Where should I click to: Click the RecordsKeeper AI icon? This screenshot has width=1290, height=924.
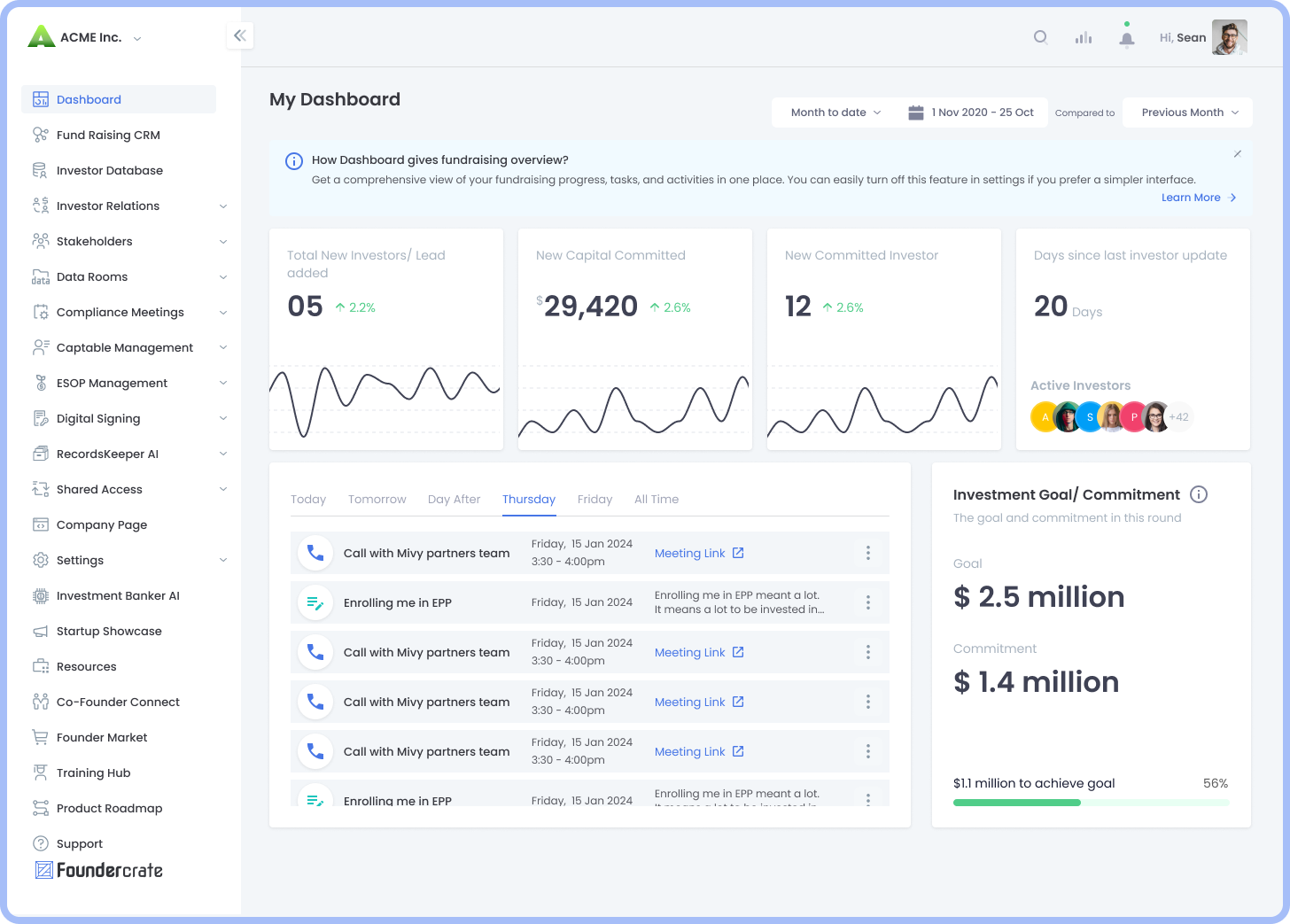pyautogui.click(x=41, y=454)
